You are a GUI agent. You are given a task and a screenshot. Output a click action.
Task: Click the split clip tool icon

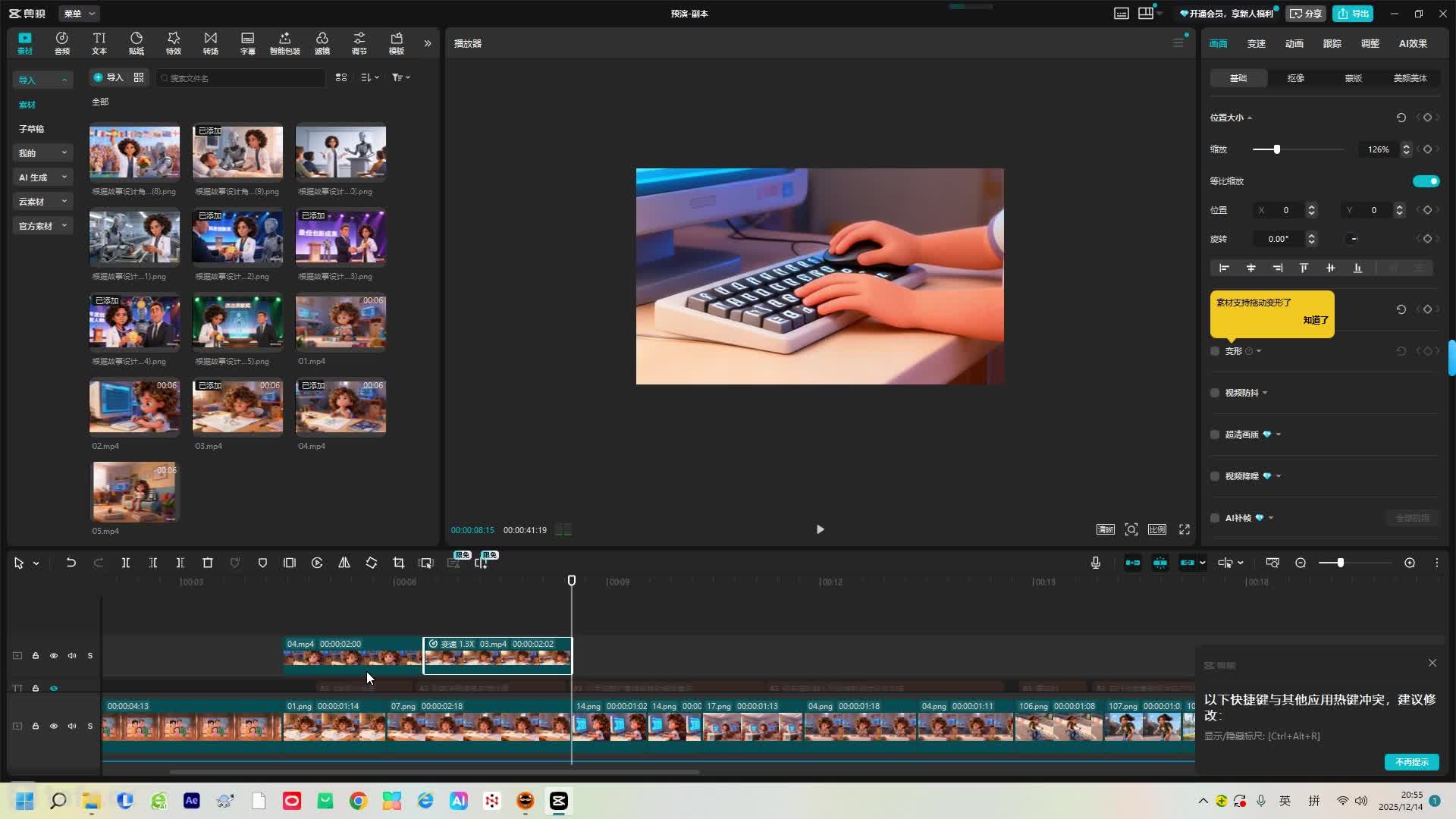click(126, 563)
